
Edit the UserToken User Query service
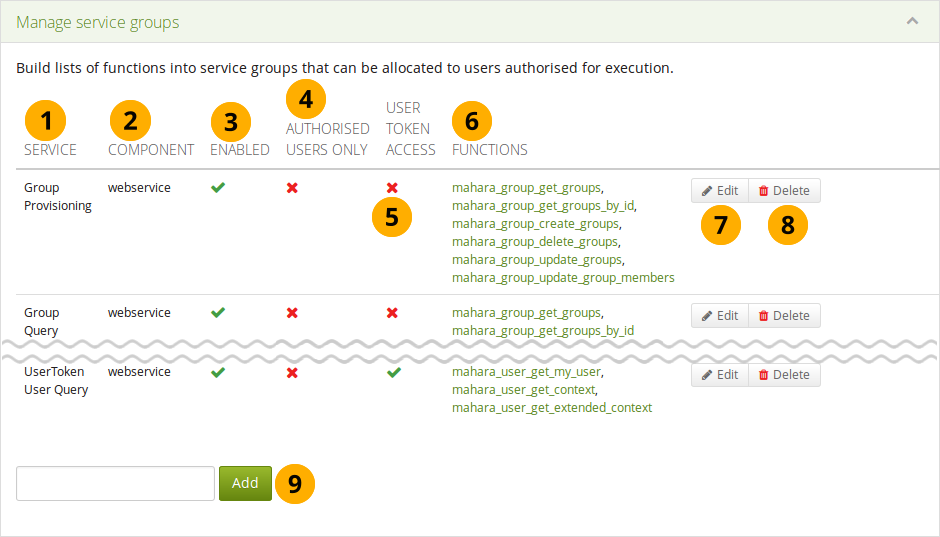coord(719,375)
